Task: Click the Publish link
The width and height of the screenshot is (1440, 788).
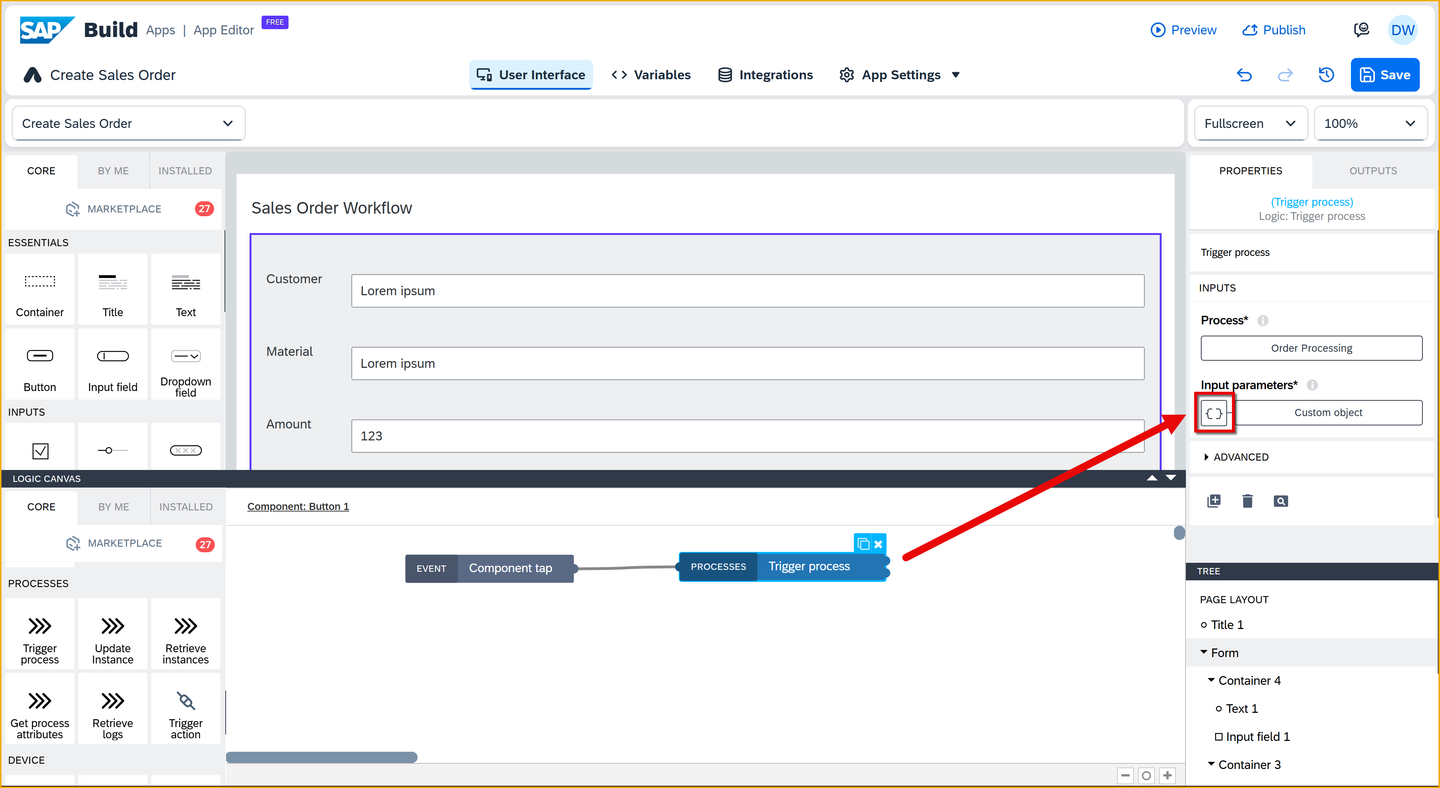Action: pos(1274,30)
